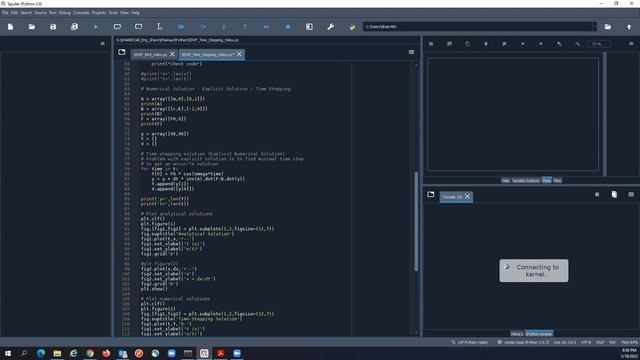Open the Projects menu
This screenshot has height=360, width=640.
(x=99, y=13)
